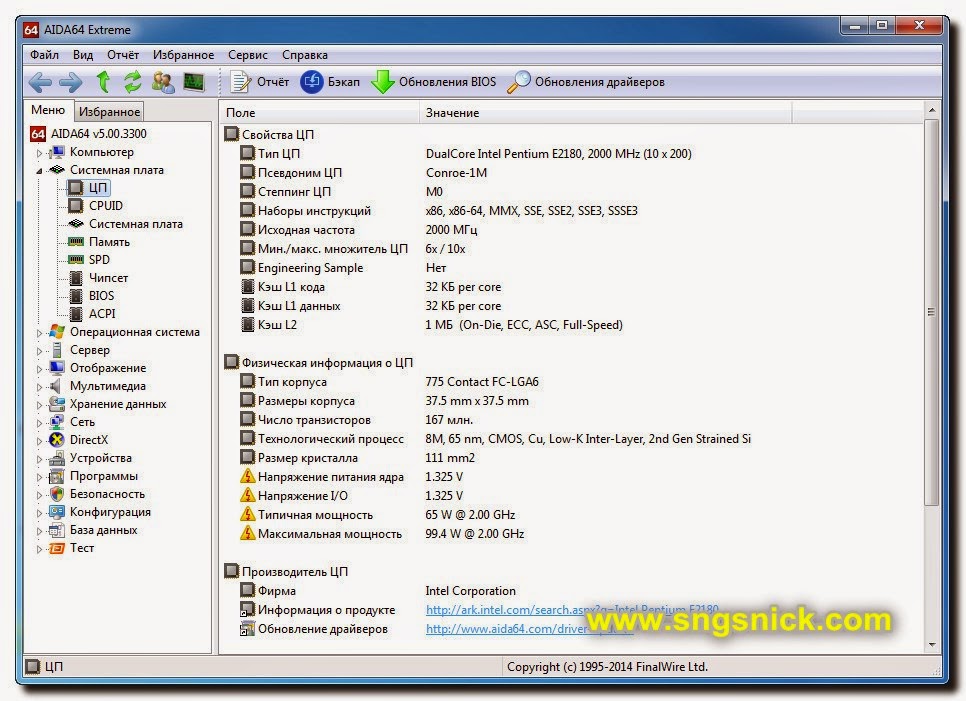Open the Файл menu
The width and height of the screenshot is (966, 701).
(44, 55)
